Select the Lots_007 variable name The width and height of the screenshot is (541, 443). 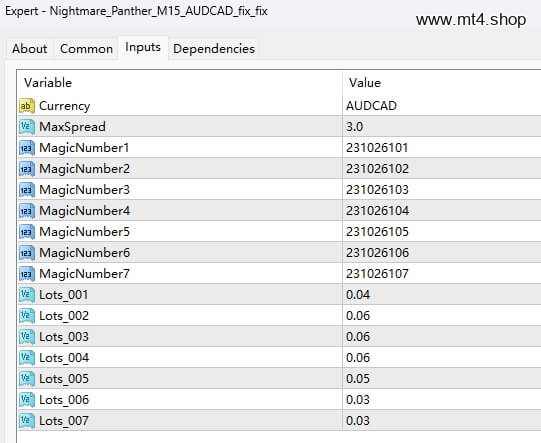(64, 421)
